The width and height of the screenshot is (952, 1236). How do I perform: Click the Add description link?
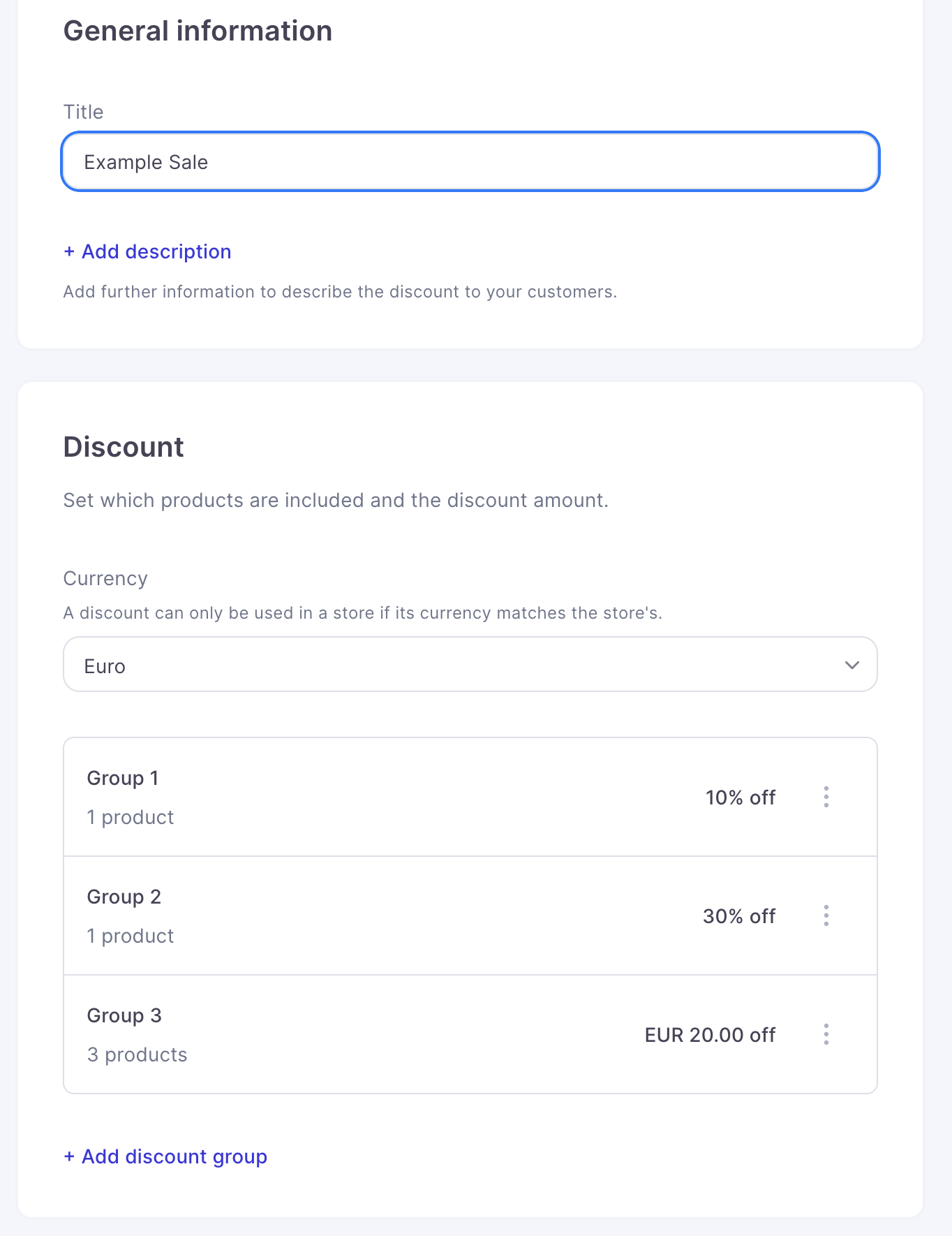[x=156, y=252]
